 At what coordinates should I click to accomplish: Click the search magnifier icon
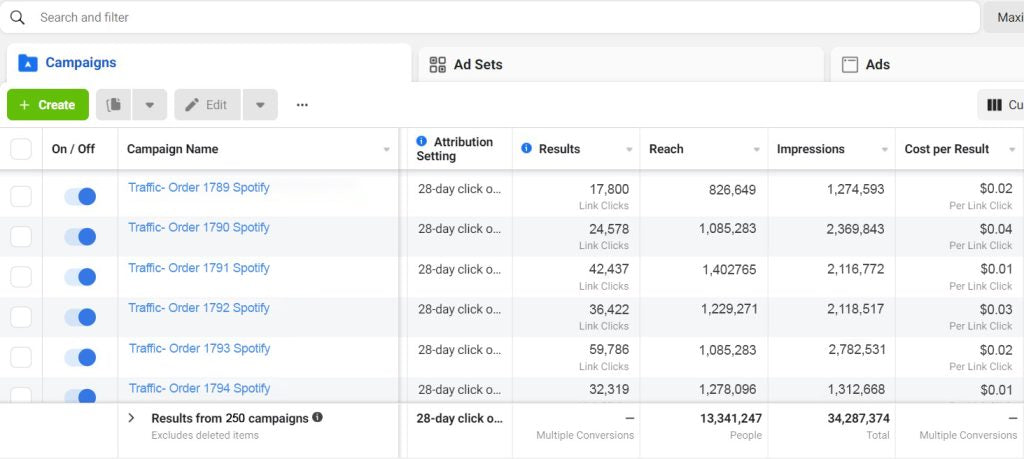tap(17, 17)
